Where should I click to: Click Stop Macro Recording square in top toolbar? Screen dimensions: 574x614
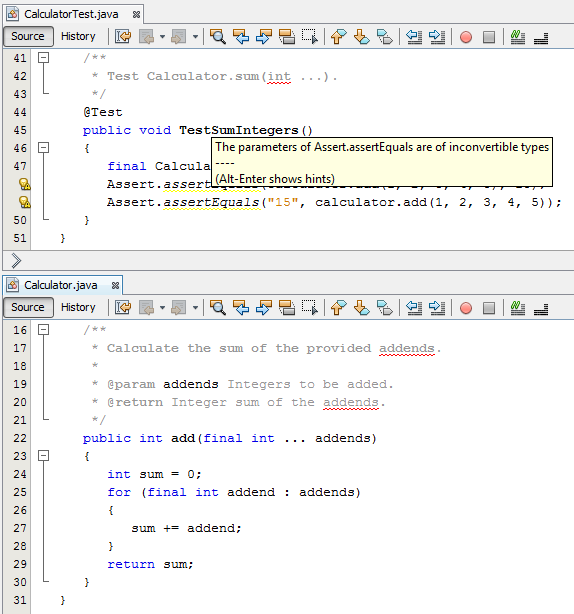pos(489,37)
